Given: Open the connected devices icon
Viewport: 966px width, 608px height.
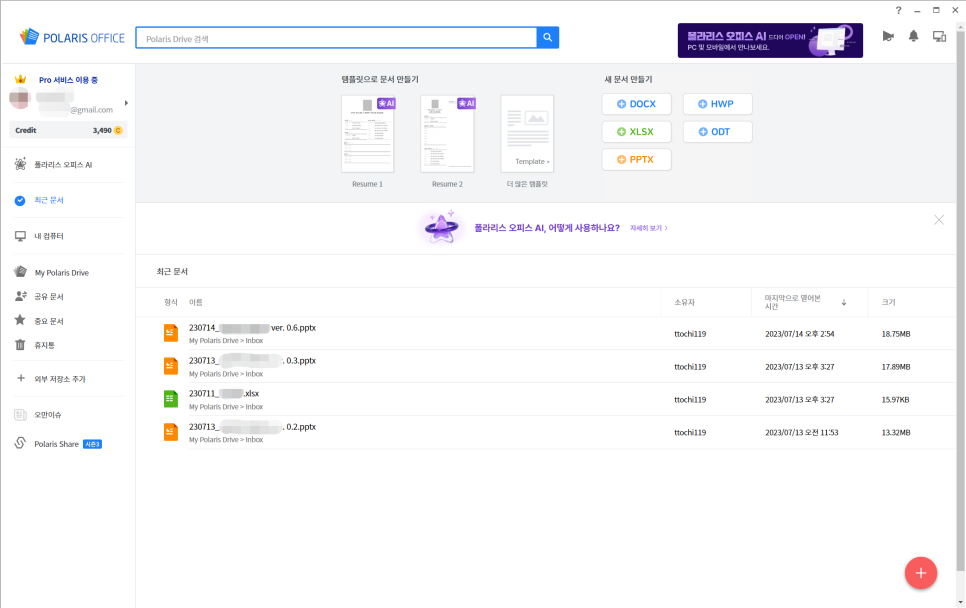Looking at the screenshot, I should pos(940,36).
